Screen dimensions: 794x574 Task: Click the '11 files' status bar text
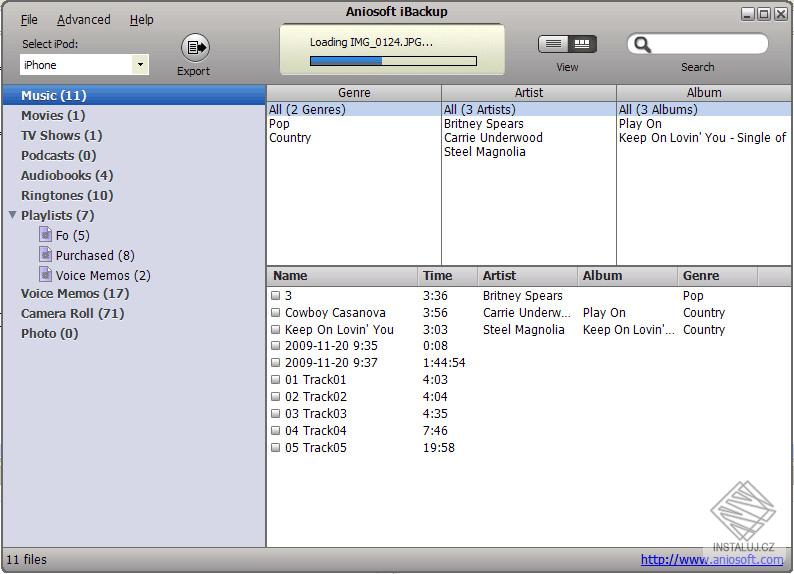pos(26,559)
